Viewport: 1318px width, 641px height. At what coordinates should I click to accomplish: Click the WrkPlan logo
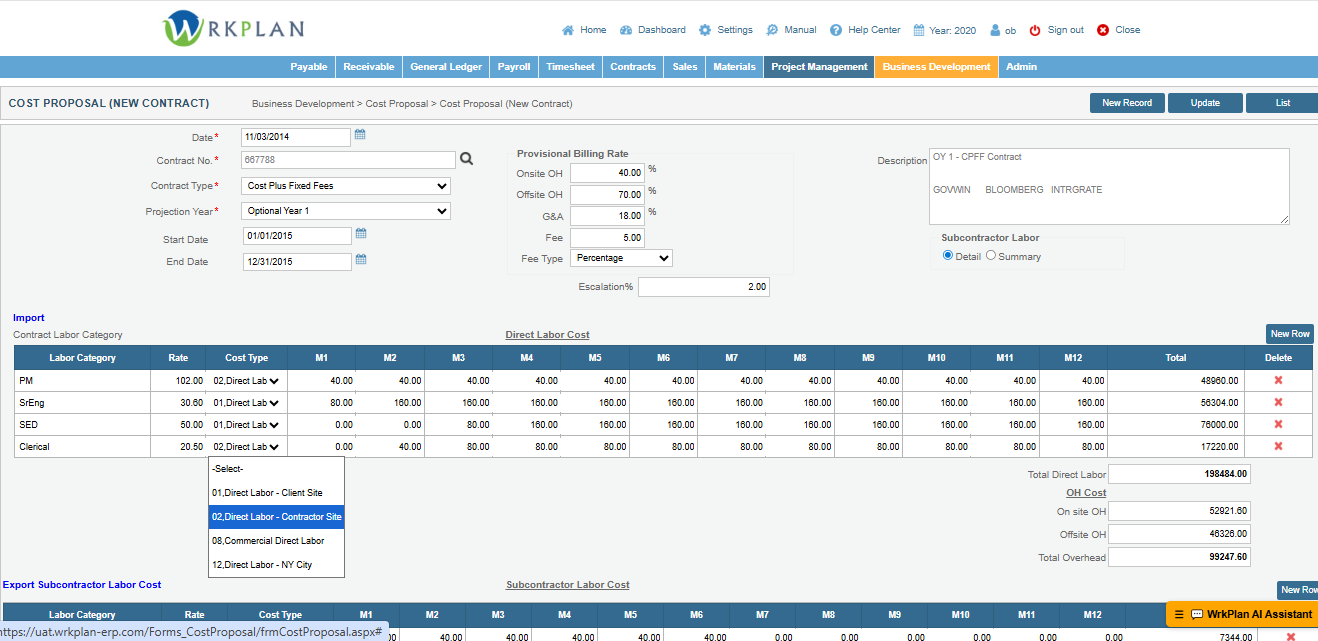pyautogui.click(x=234, y=28)
